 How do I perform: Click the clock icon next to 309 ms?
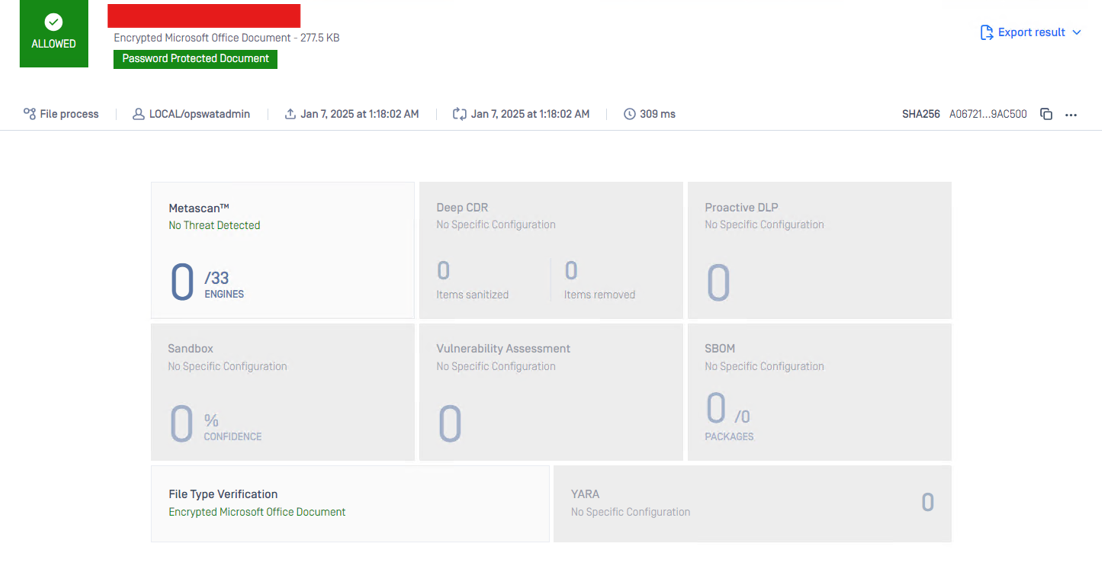click(x=630, y=114)
